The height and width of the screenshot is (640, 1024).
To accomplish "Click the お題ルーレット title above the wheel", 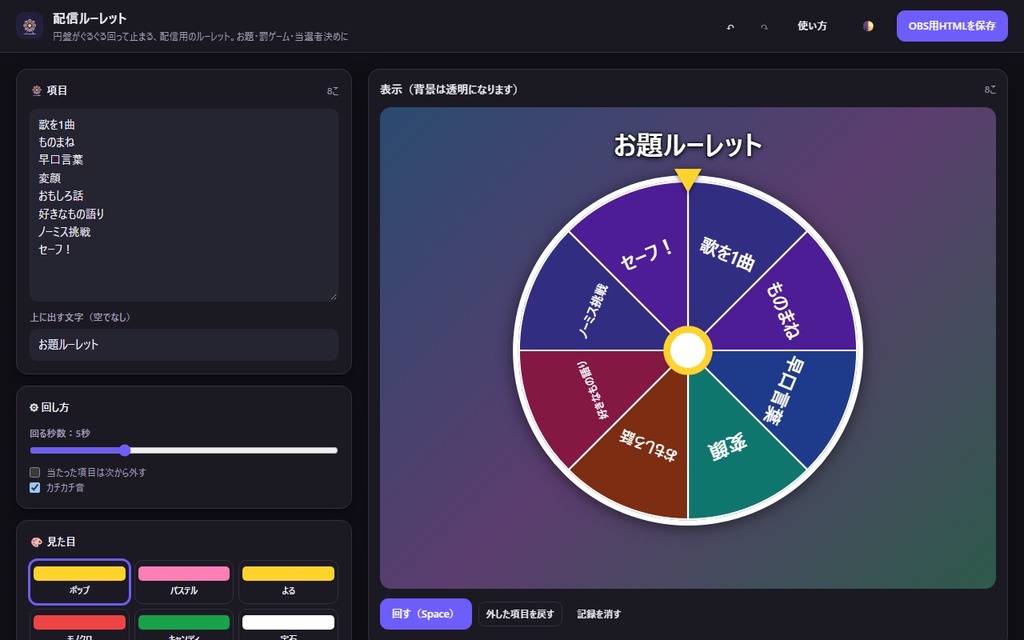I will [x=688, y=145].
